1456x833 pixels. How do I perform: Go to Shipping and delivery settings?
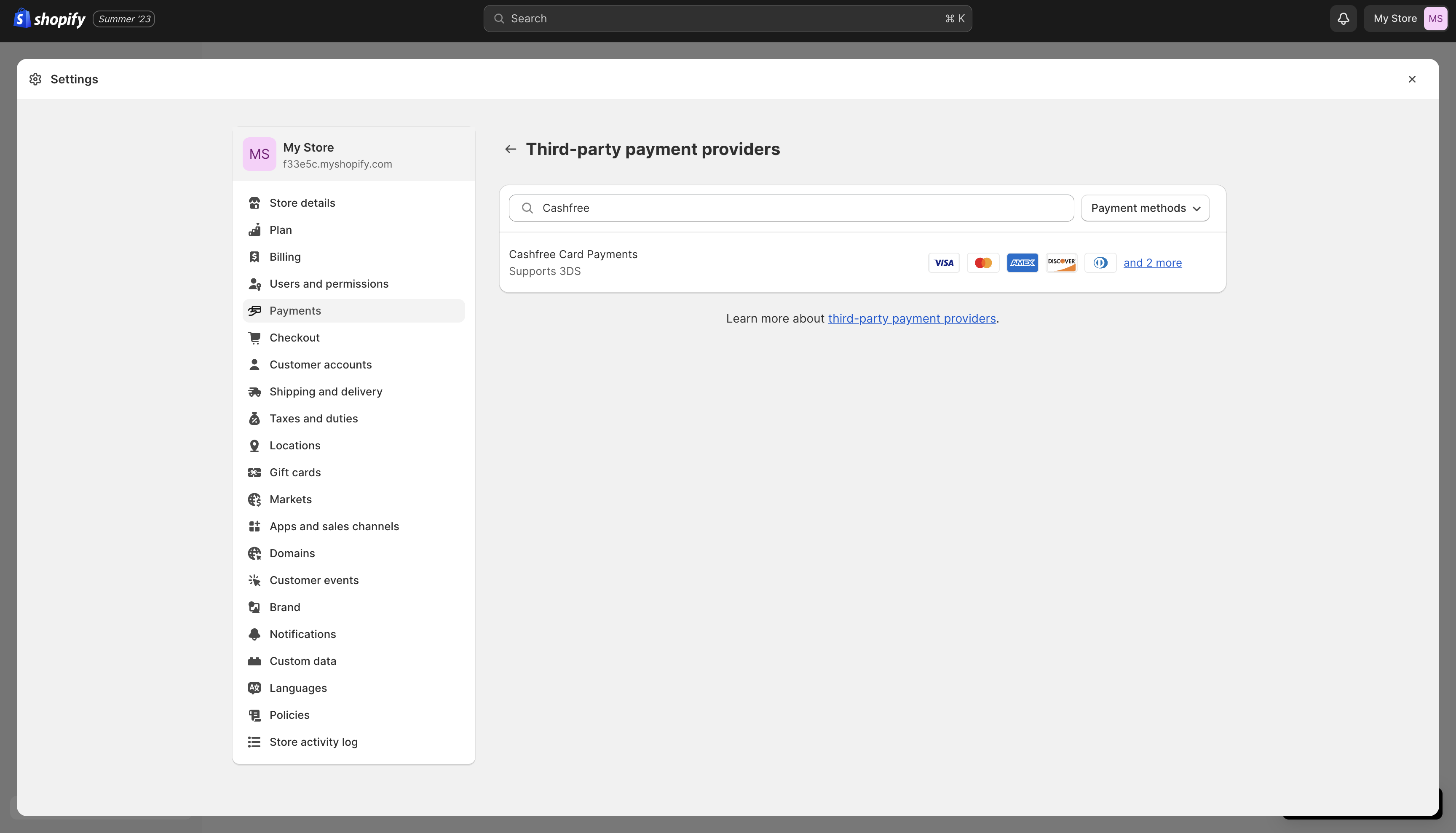click(x=326, y=391)
